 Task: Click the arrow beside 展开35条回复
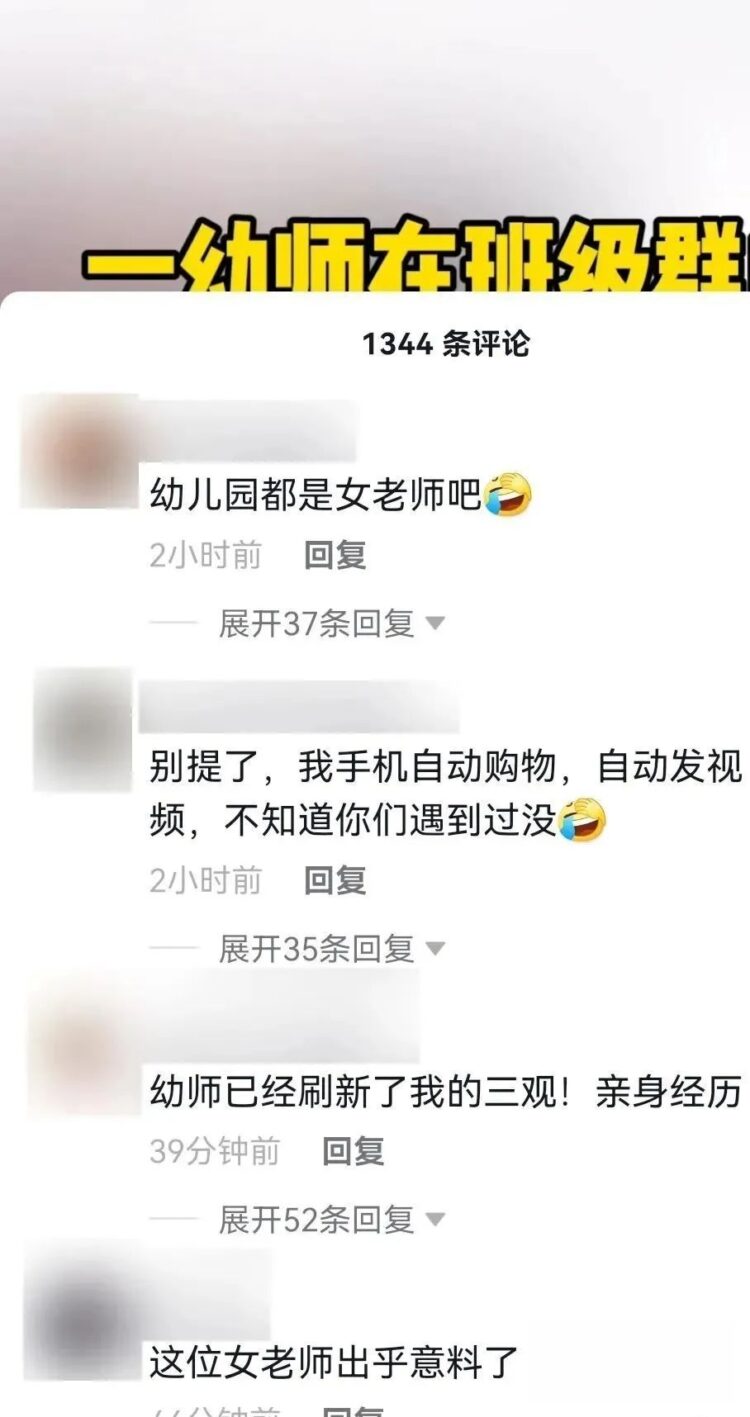coord(434,949)
